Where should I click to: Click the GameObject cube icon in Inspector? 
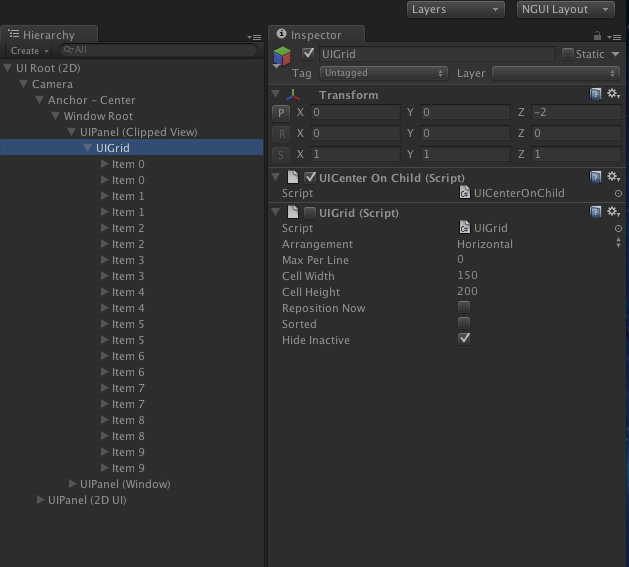282,56
